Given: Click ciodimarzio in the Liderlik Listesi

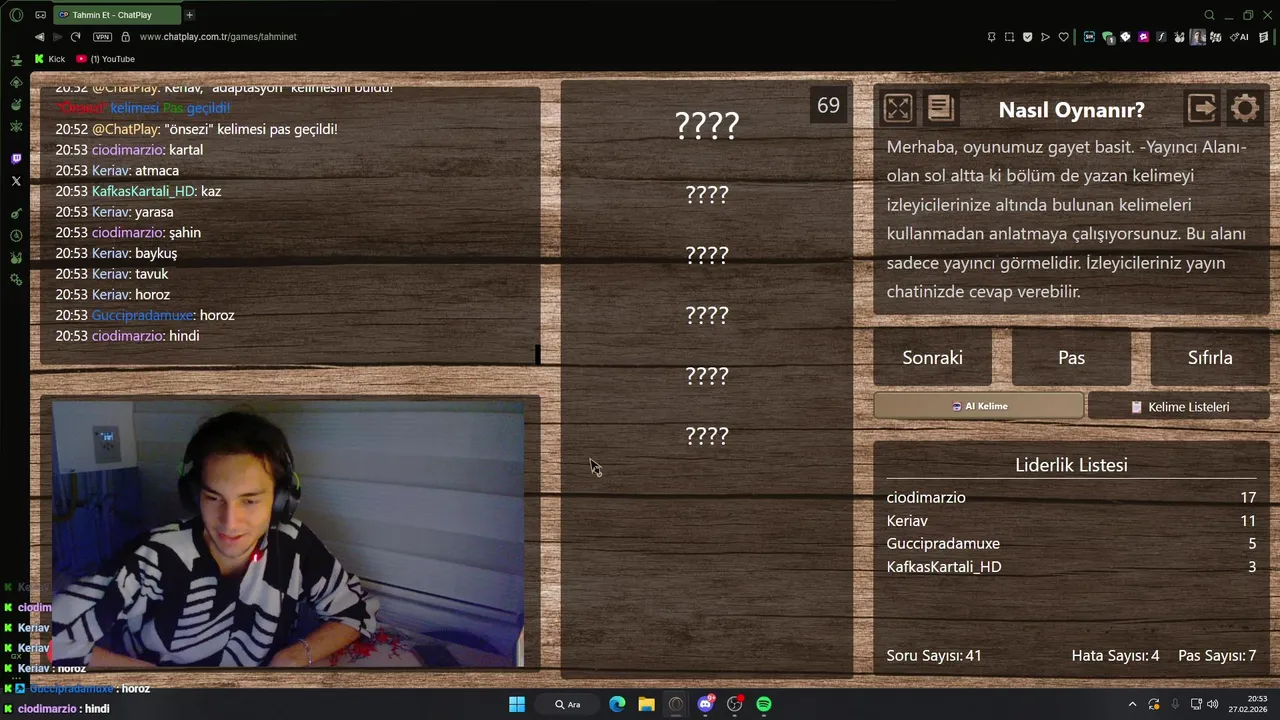Looking at the screenshot, I should 926,497.
